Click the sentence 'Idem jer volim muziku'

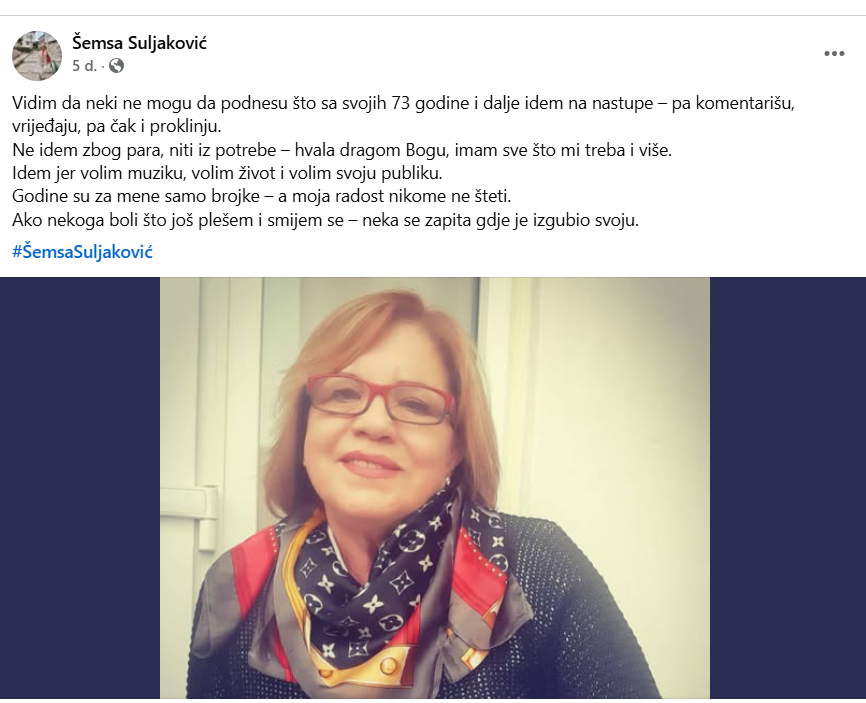pyautogui.click(x=228, y=173)
